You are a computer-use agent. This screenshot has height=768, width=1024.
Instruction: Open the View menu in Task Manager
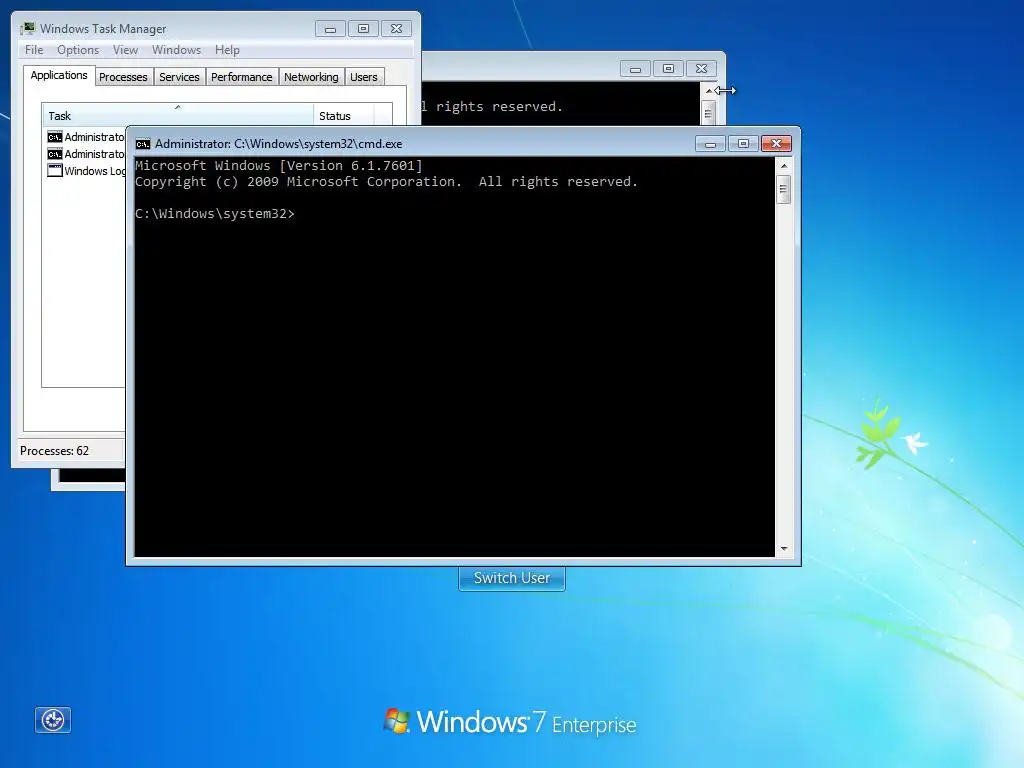coord(125,50)
